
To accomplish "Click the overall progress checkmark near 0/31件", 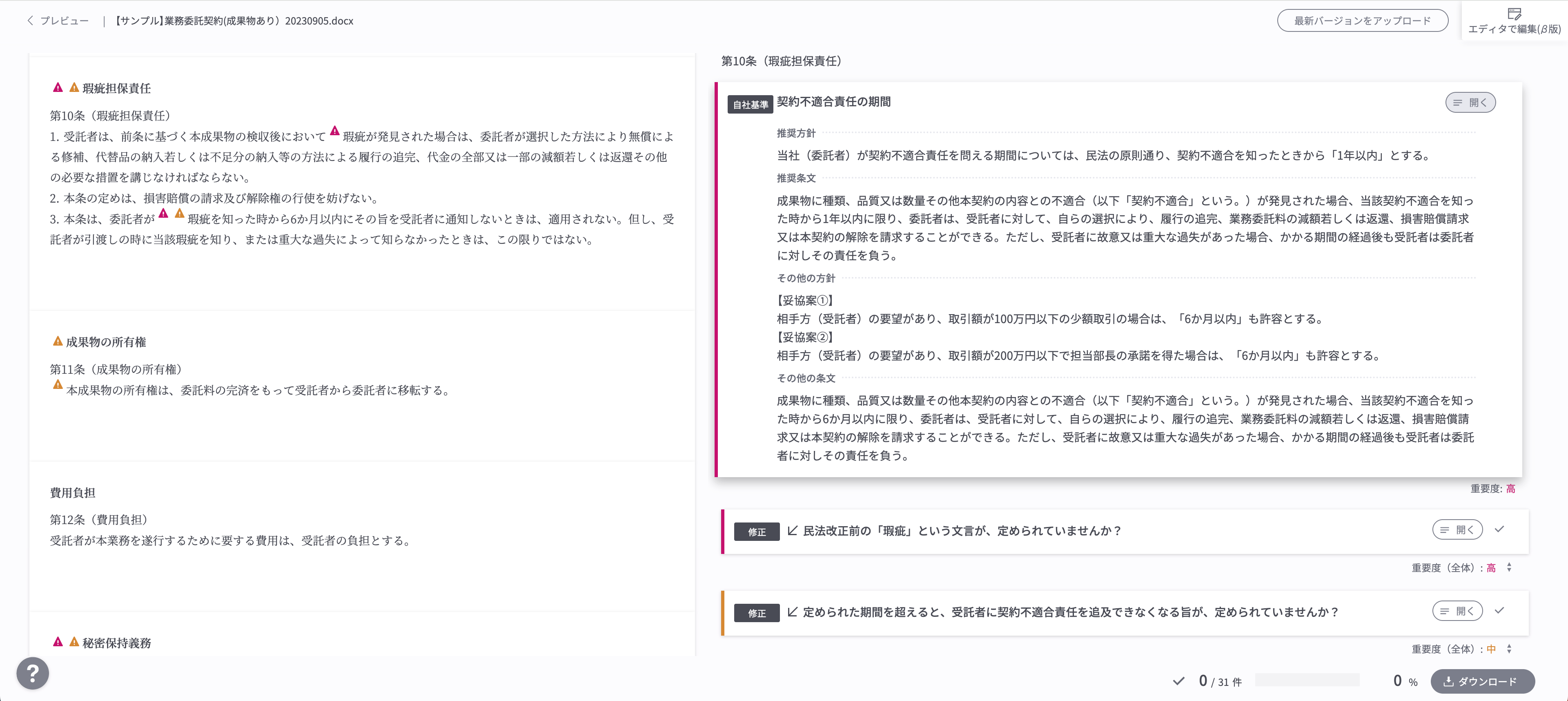I will pos(1178,681).
